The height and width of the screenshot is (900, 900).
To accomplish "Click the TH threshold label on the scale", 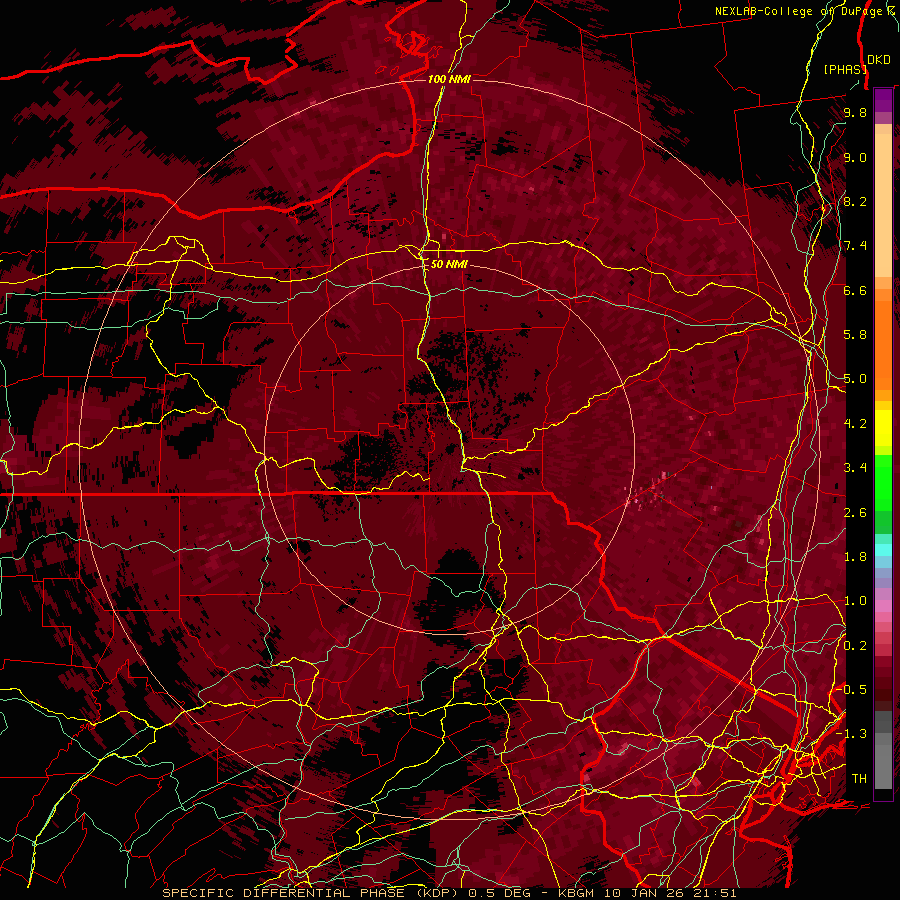I will click(x=859, y=779).
